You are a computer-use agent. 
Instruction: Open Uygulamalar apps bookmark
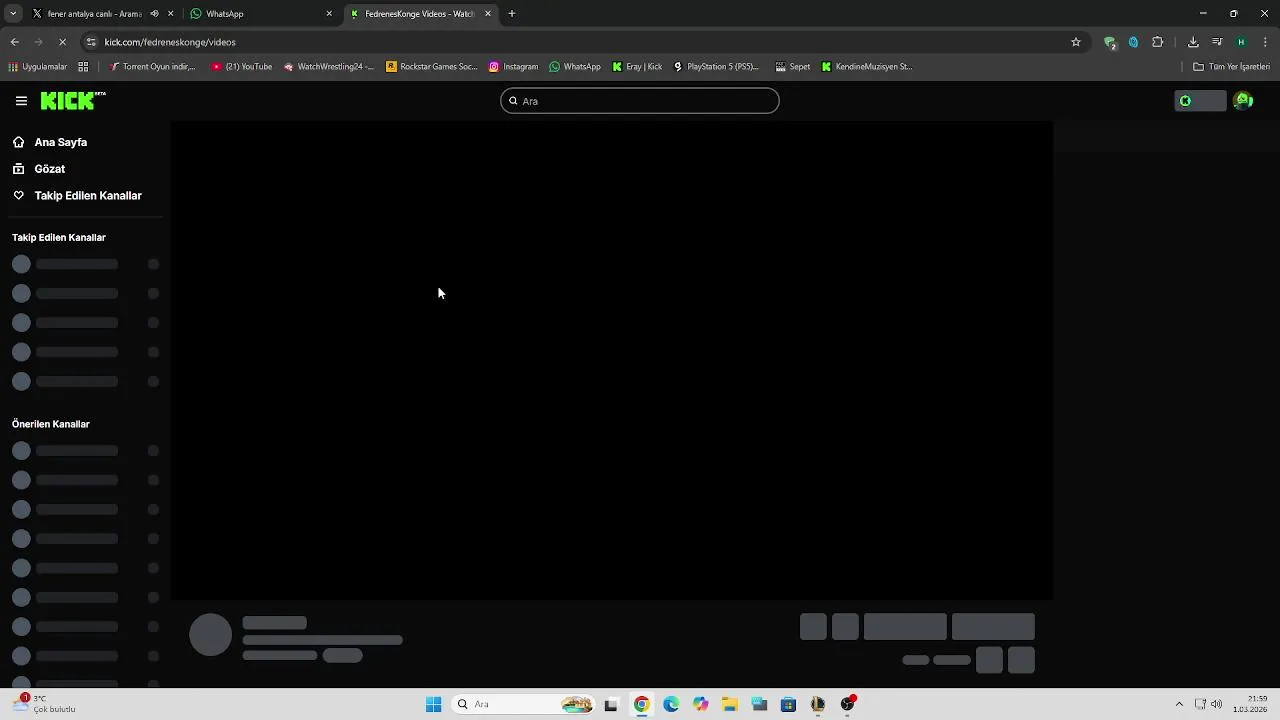[38, 67]
